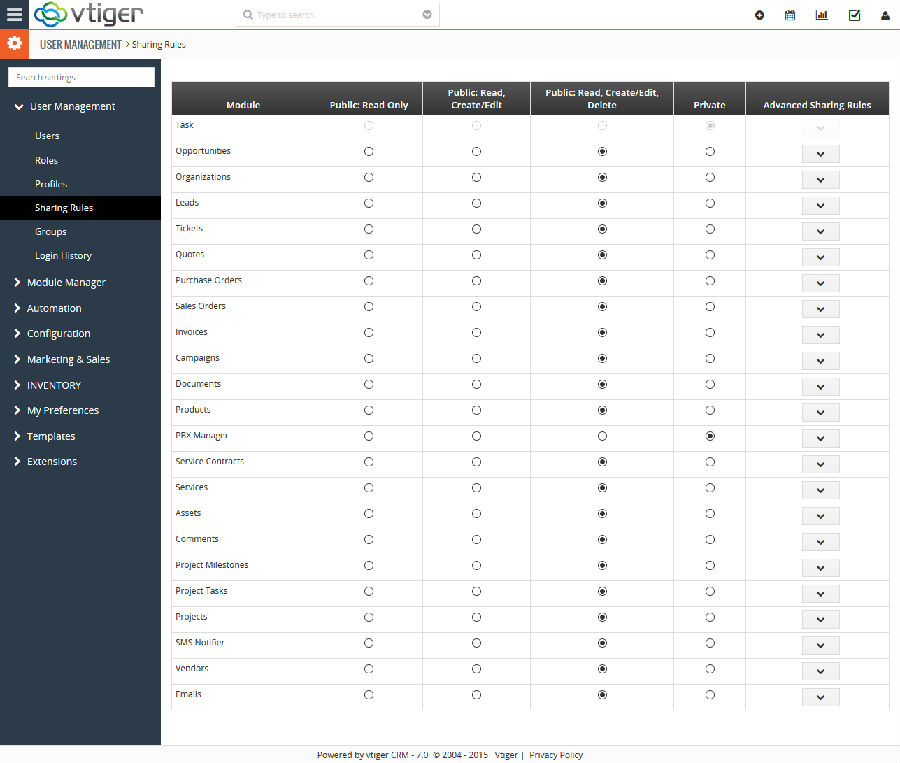Expand advanced sharing rules for Assets
Image resolution: width=900 pixels, height=763 pixels.
(821, 516)
